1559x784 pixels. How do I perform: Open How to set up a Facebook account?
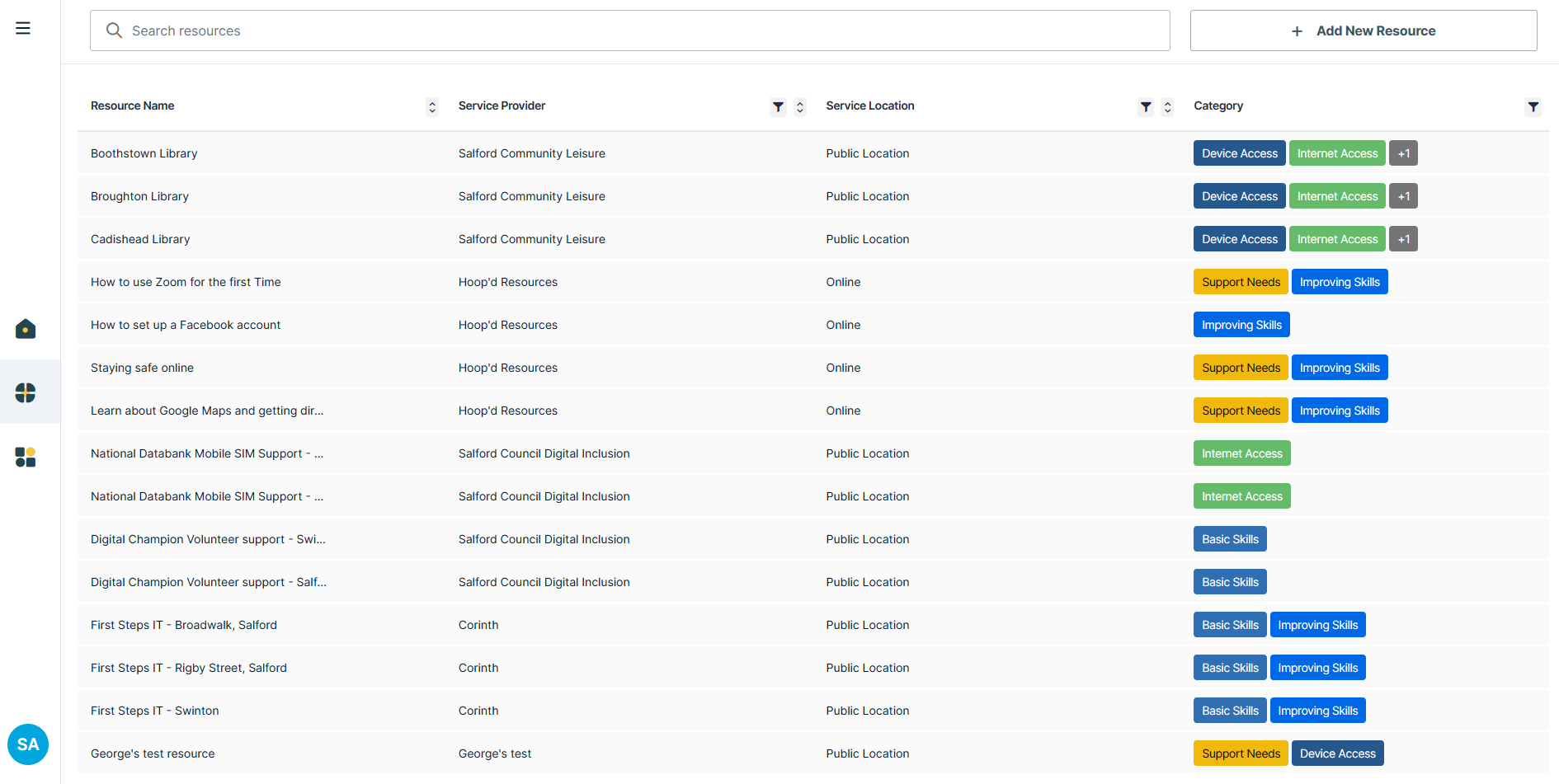pyautogui.click(x=186, y=325)
